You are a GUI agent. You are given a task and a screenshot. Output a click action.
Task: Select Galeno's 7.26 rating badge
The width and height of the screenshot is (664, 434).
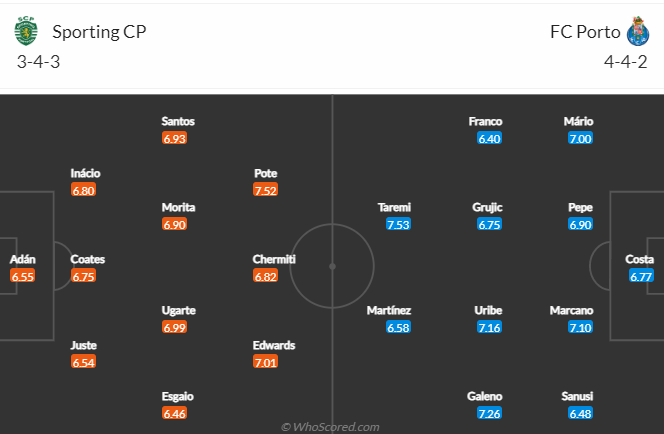[489, 413]
